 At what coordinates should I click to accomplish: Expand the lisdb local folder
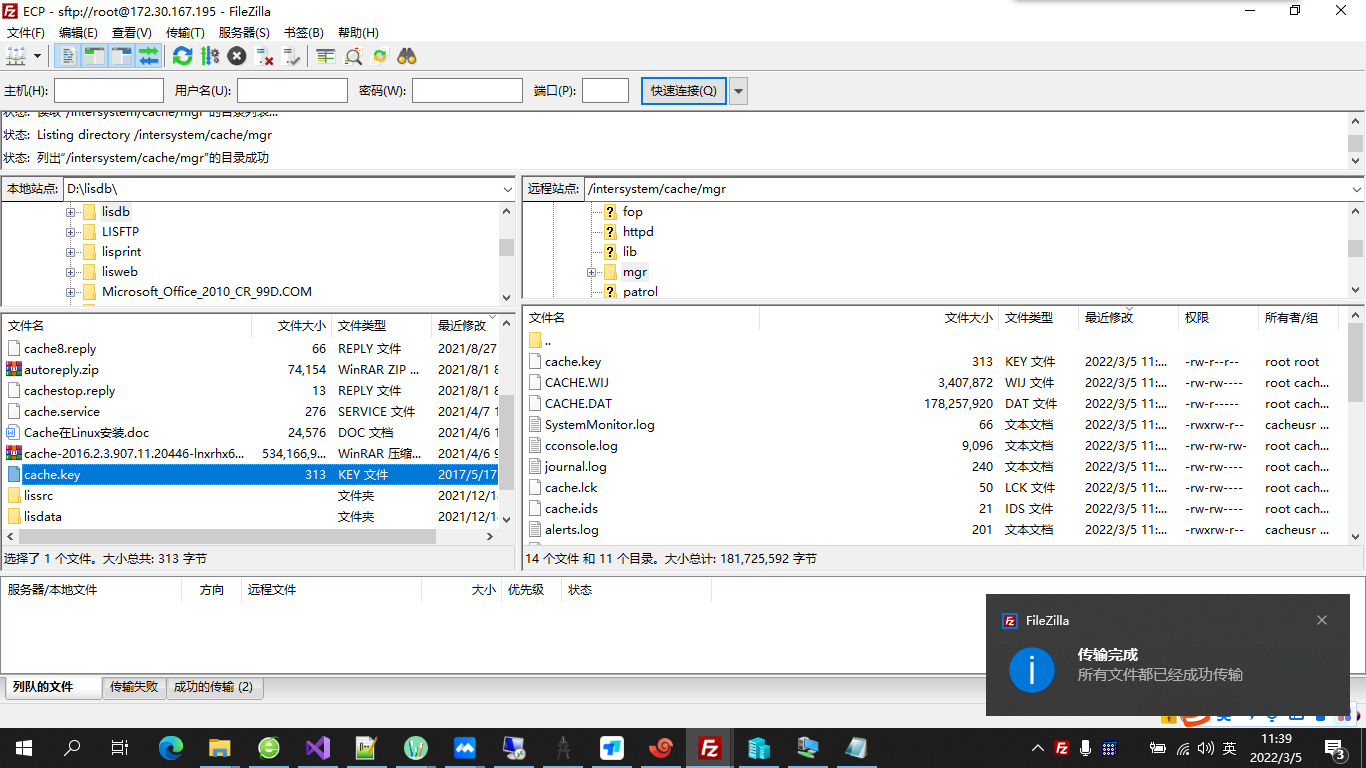71,212
